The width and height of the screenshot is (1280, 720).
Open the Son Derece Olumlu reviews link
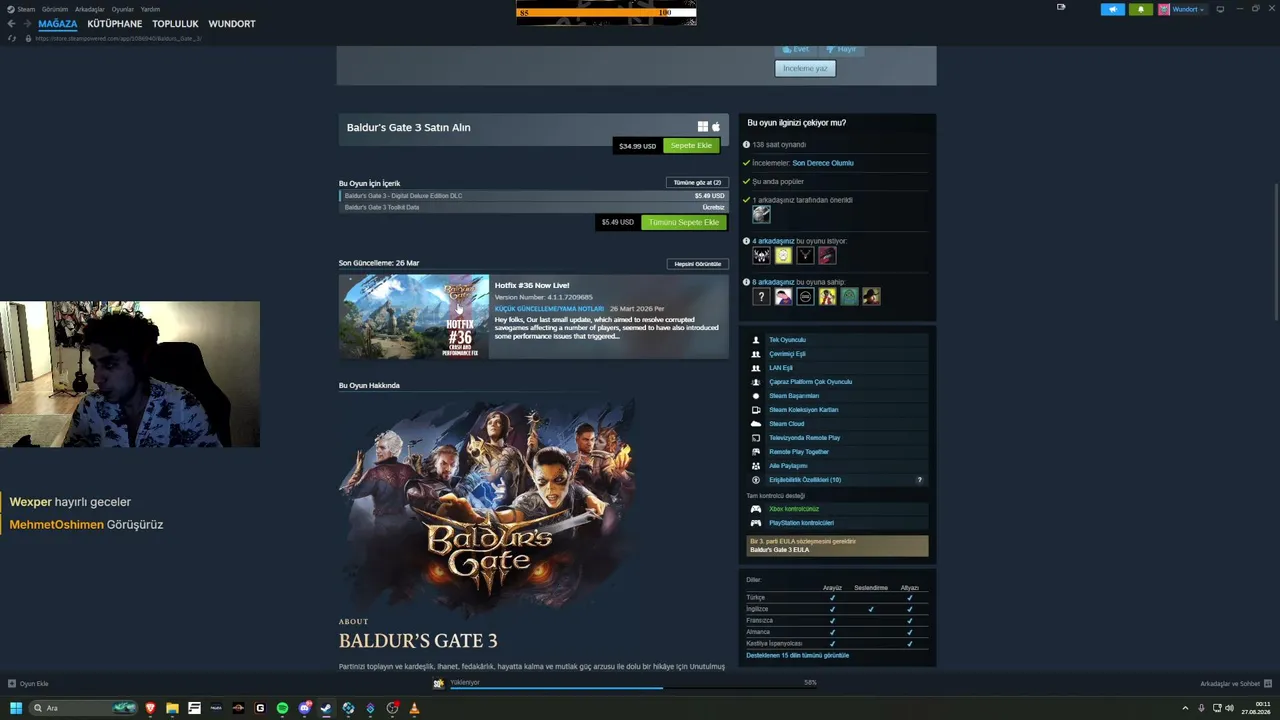coord(823,163)
